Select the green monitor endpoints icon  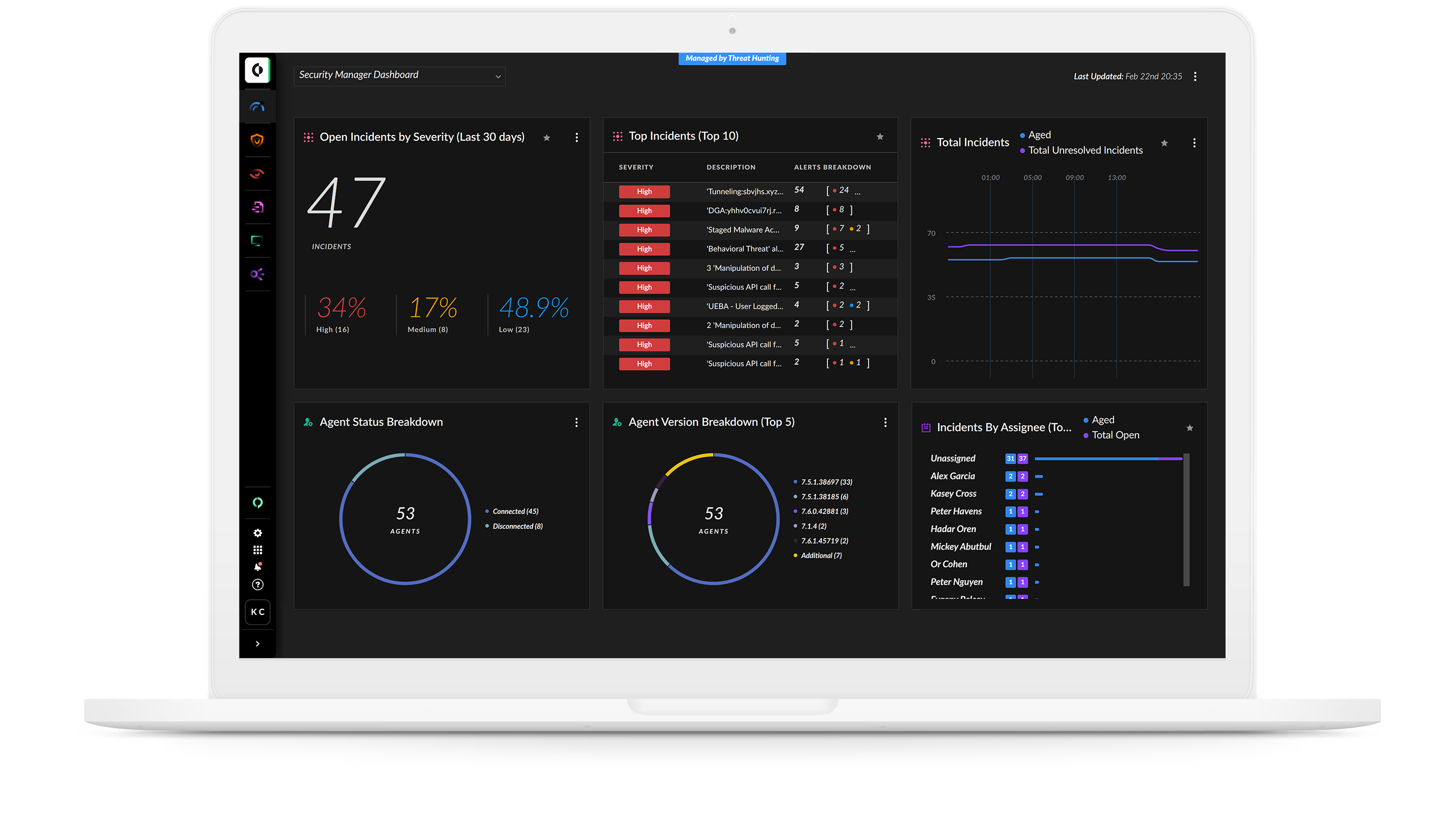point(257,241)
